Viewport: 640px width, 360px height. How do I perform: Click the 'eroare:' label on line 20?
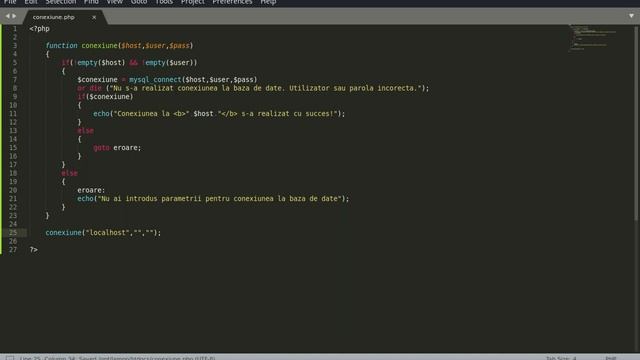tap(91, 190)
